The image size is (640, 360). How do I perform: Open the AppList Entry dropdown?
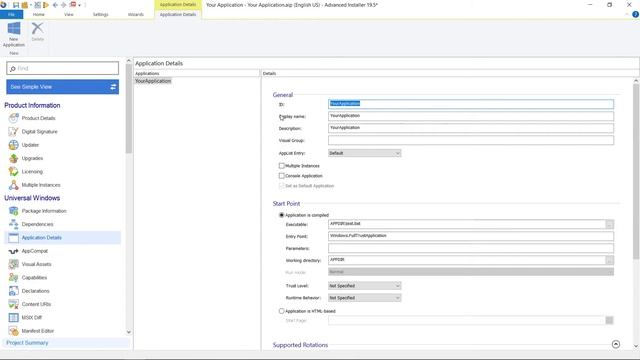(x=364, y=153)
